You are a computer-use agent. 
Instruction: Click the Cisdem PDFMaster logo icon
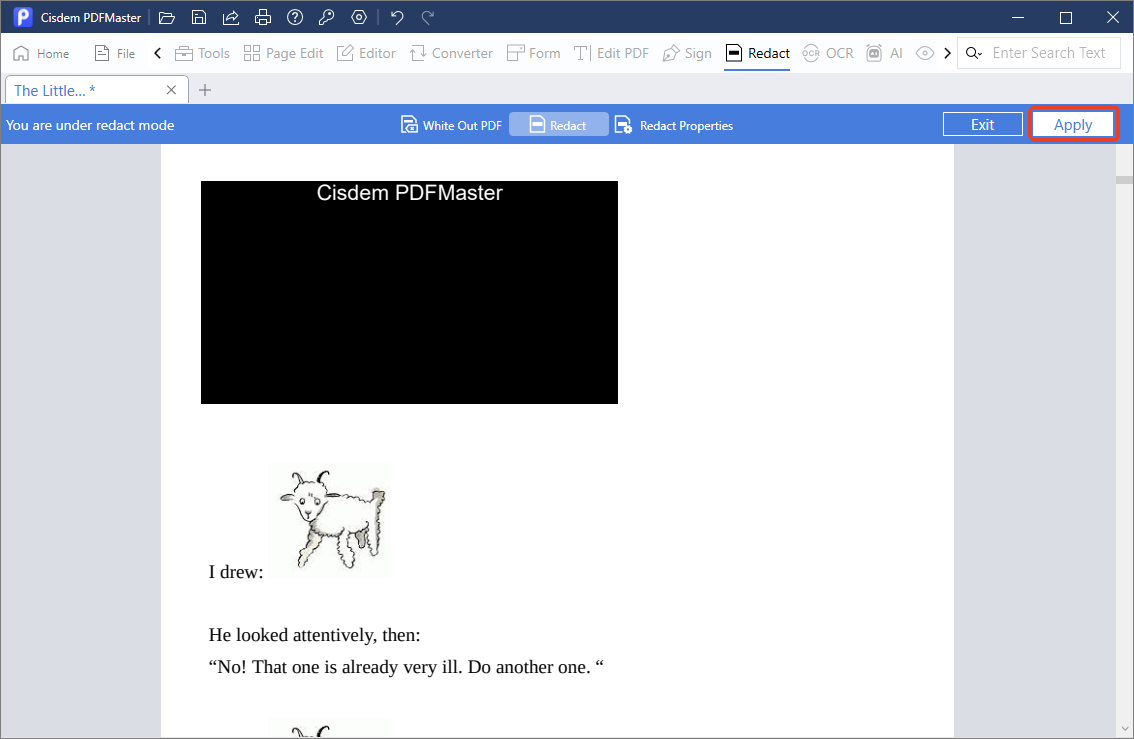tap(22, 17)
